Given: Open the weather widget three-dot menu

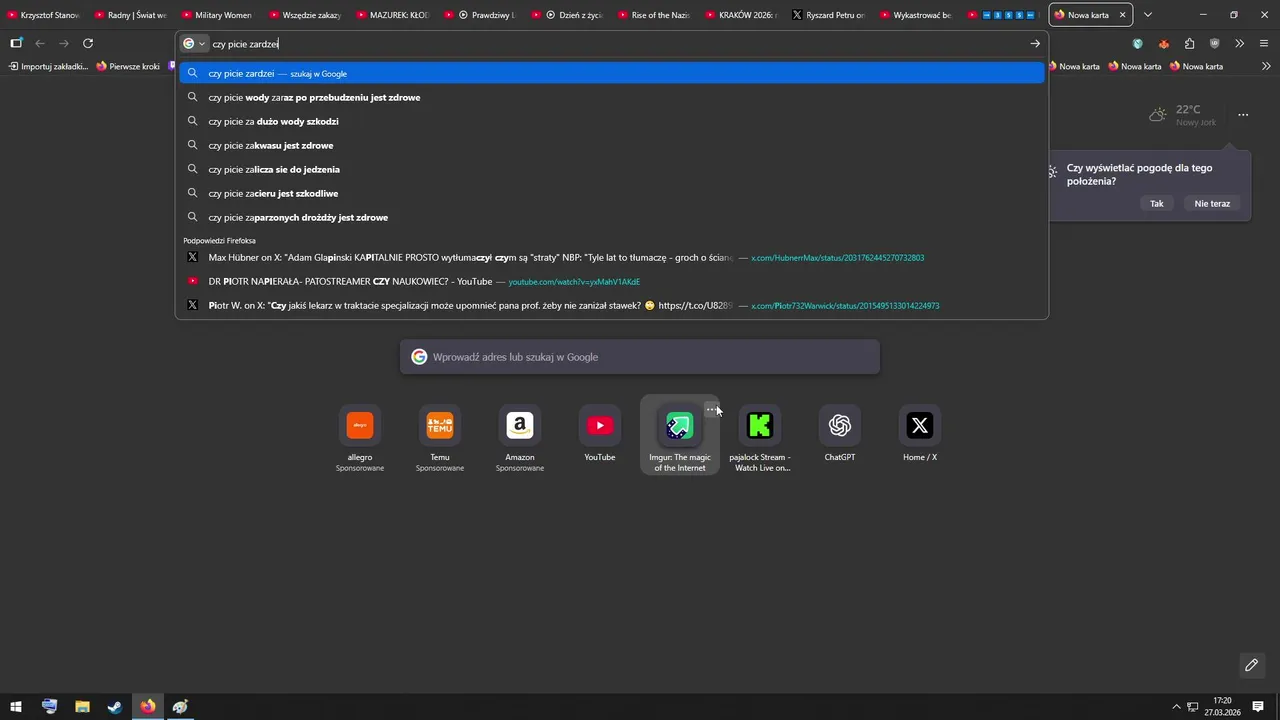Looking at the screenshot, I should (1243, 115).
